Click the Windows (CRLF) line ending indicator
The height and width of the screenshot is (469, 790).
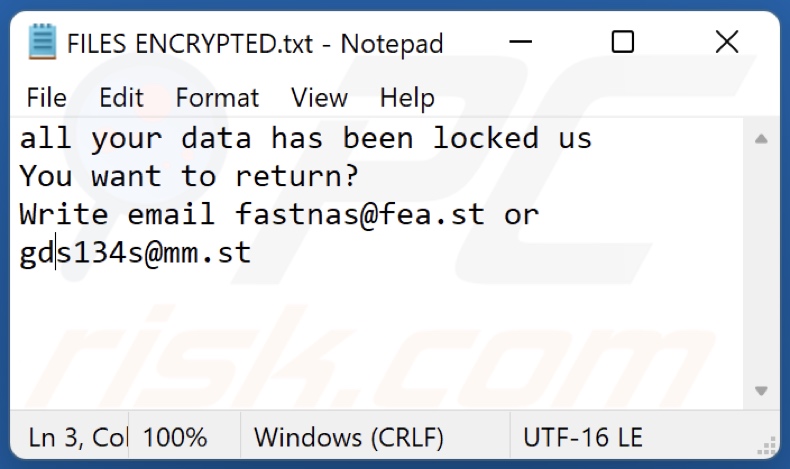[350, 438]
